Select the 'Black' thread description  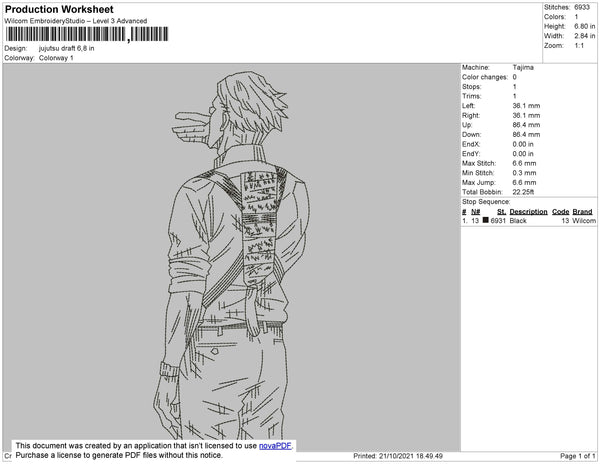pyautogui.click(x=518, y=221)
